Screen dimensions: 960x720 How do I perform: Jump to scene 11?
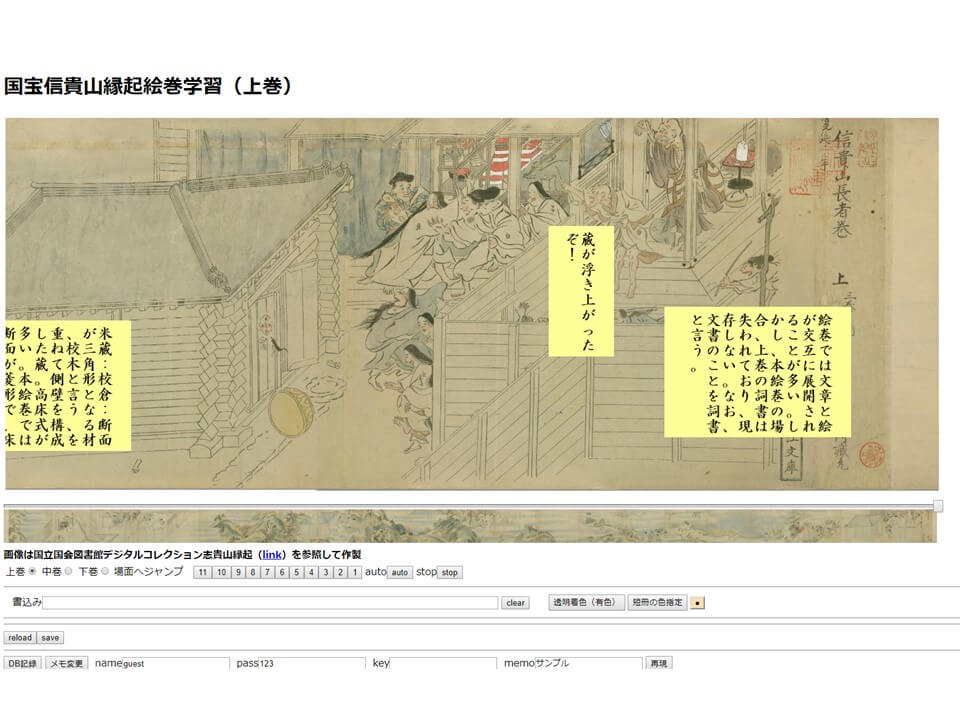(x=203, y=572)
